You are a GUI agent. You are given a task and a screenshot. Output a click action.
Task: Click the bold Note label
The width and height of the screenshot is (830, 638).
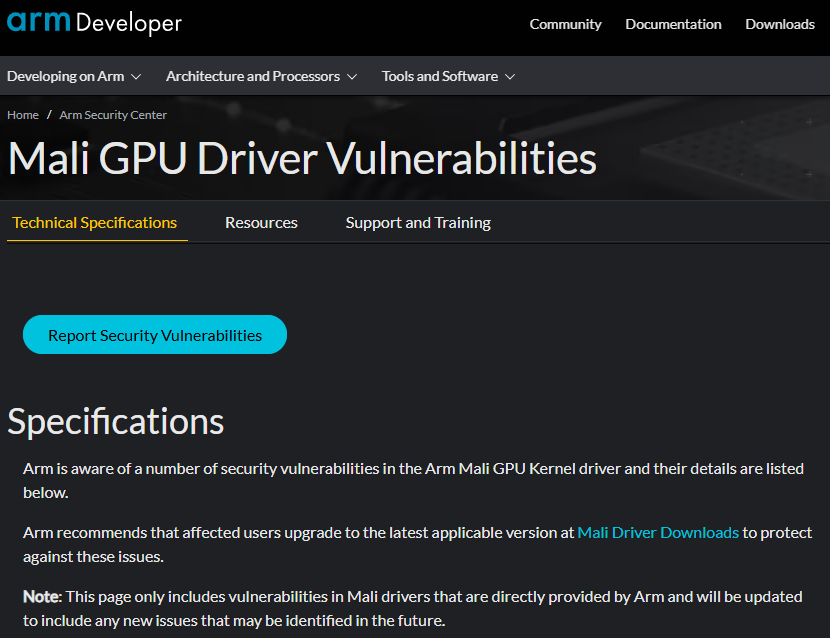click(x=42, y=597)
